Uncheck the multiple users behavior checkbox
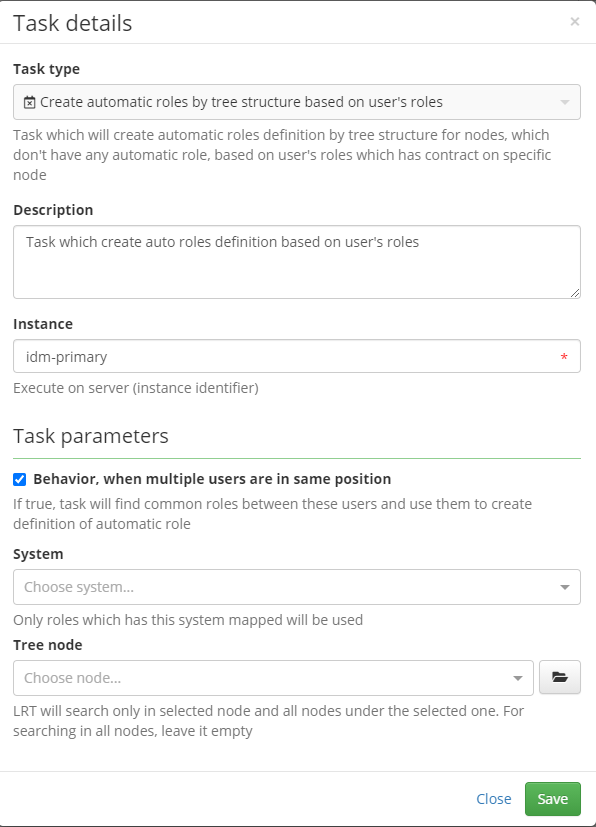 [20, 479]
